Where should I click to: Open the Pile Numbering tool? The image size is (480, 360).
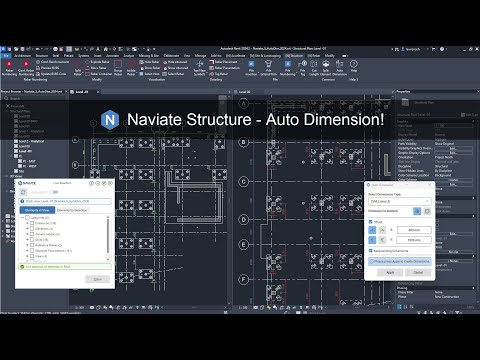[x=288, y=68]
